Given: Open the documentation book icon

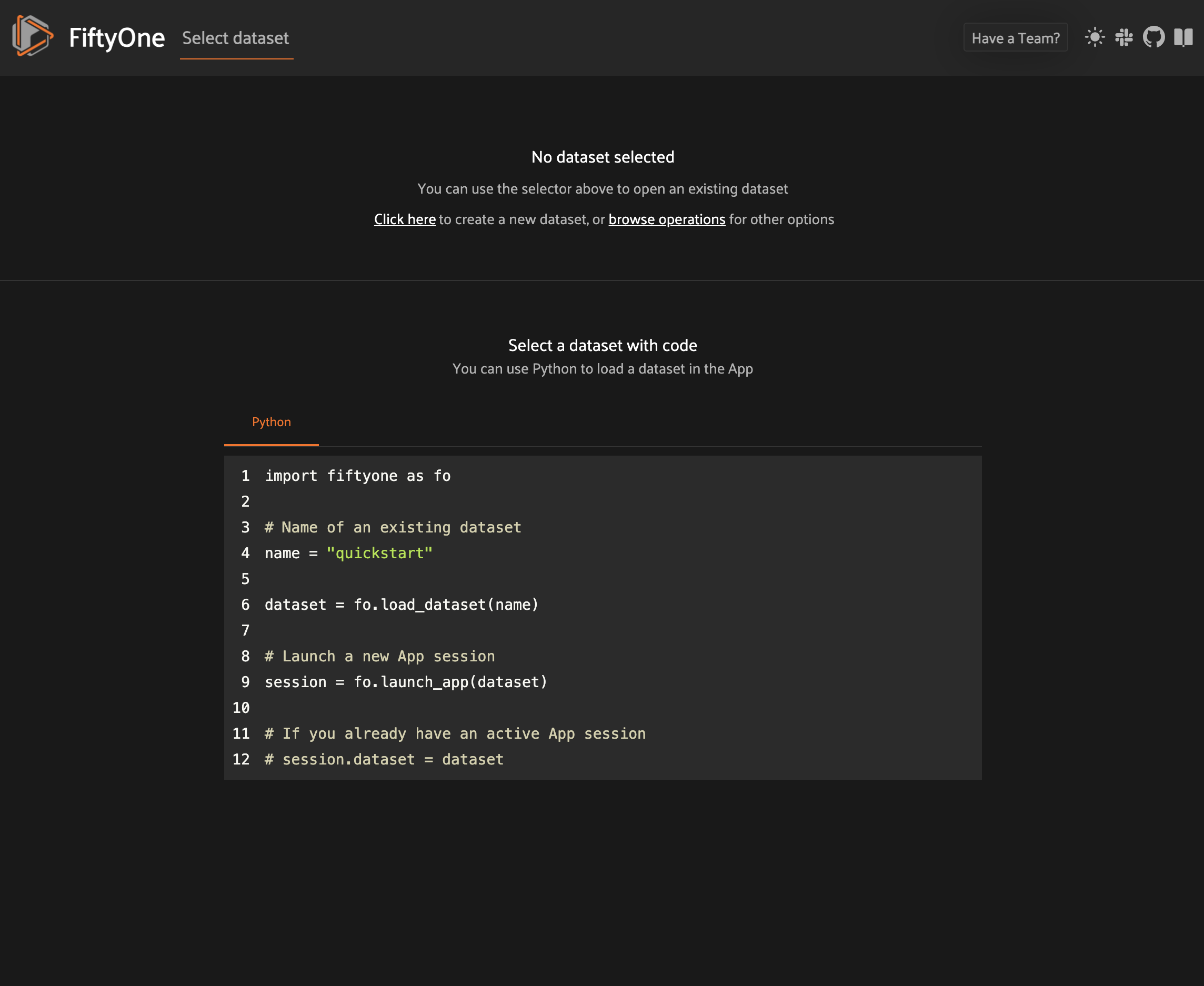Looking at the screenshot, I should [x=1183, y=37].
